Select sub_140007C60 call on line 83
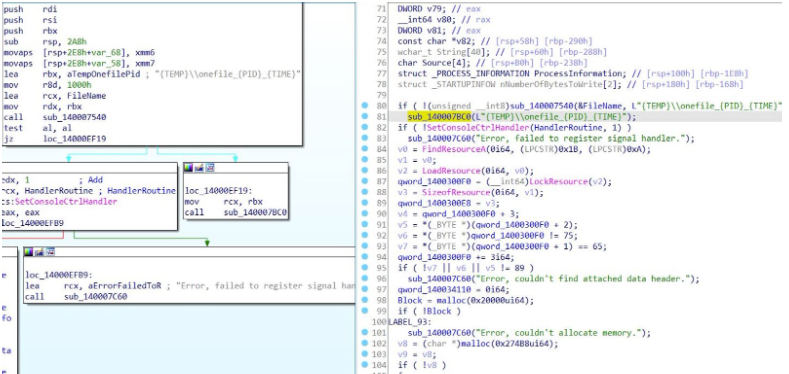 (x=439, y=138)
